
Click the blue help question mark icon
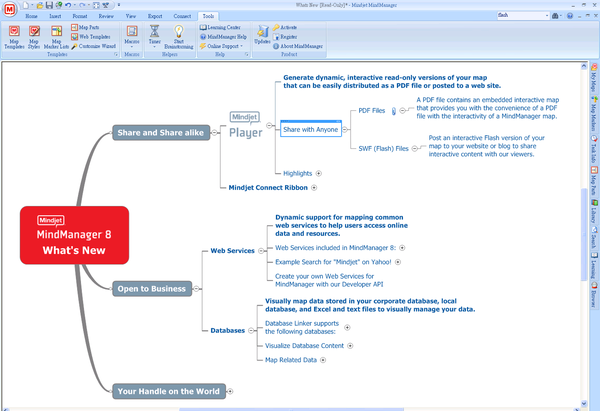coord(570,16)
